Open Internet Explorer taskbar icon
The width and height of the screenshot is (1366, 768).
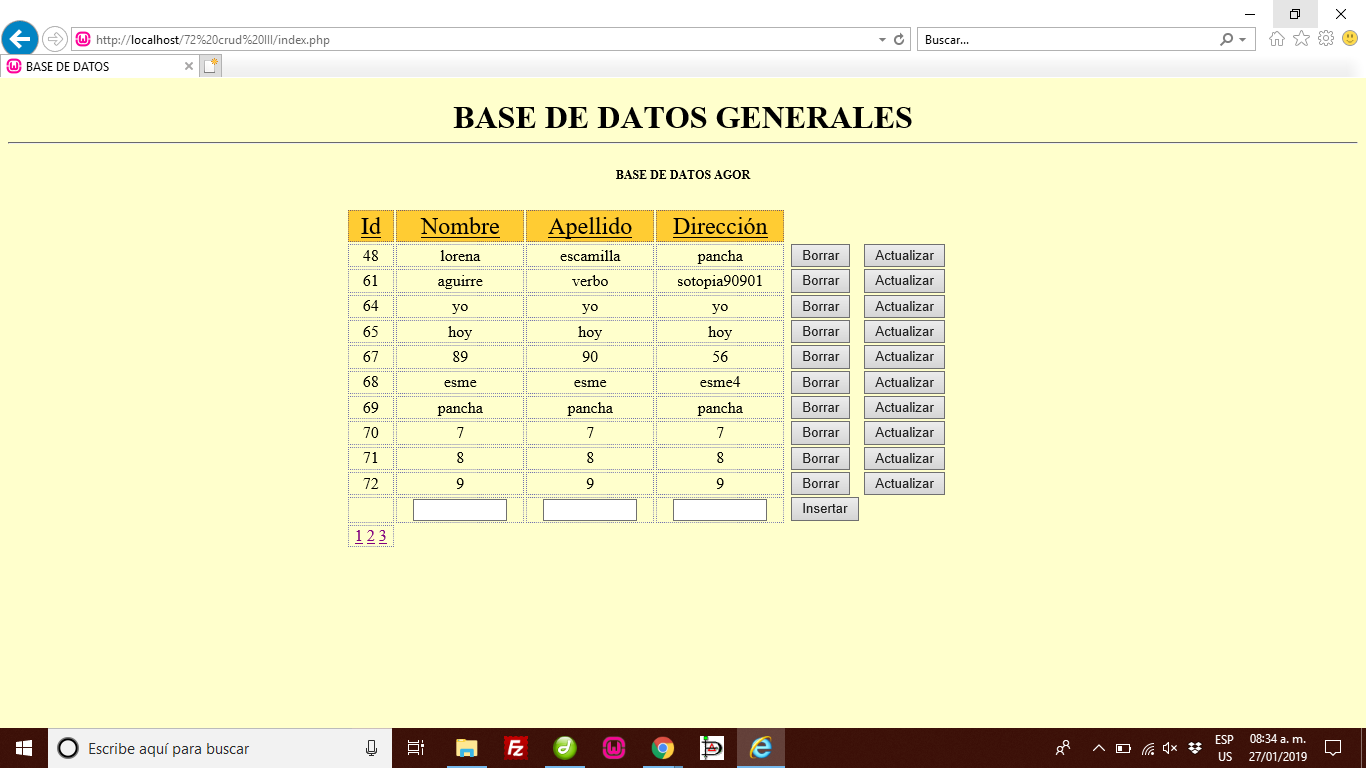(x=761, y=748)
